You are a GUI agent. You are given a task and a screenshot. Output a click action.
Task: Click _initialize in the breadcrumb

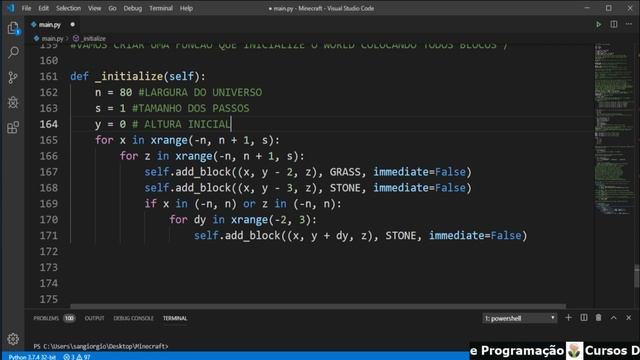93,38
